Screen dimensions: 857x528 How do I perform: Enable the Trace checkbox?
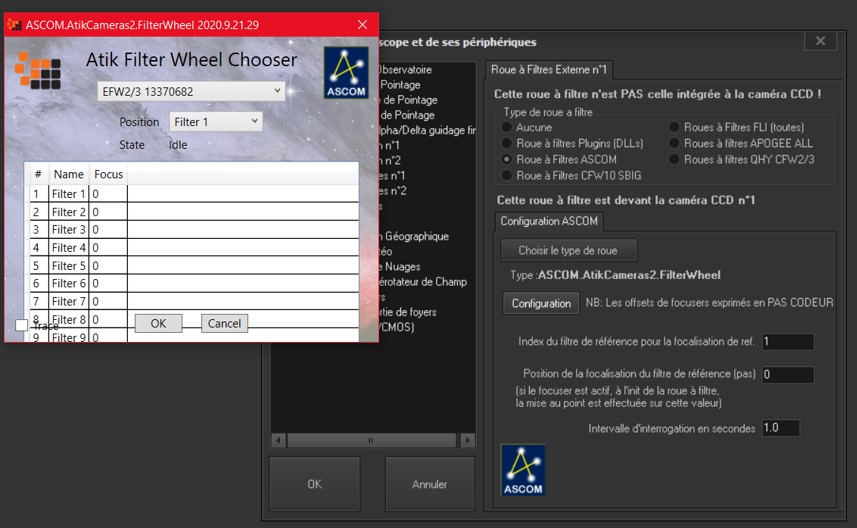click(x=21, y=325)
